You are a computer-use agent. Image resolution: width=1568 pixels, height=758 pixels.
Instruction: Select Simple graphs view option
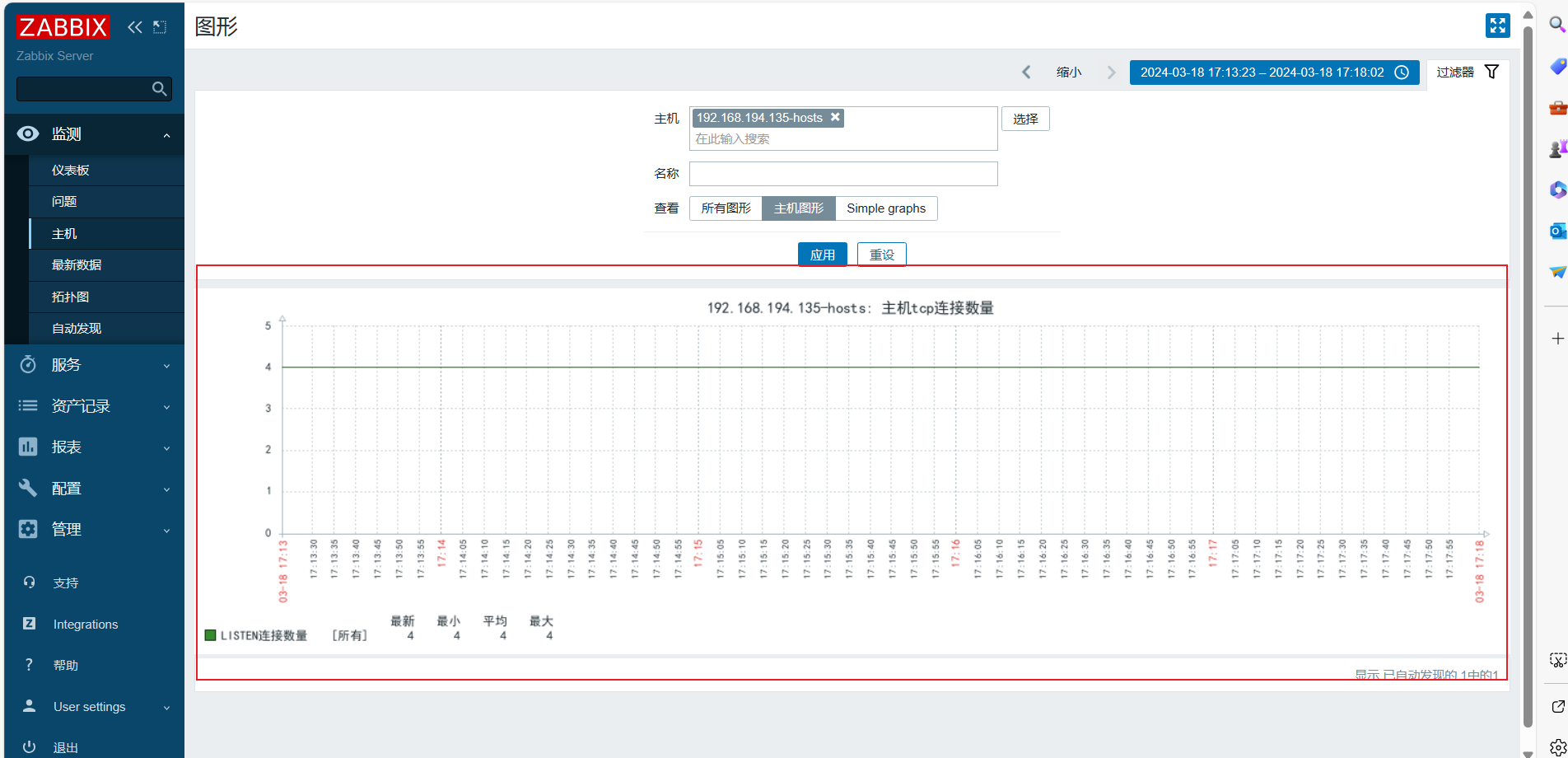886,208
